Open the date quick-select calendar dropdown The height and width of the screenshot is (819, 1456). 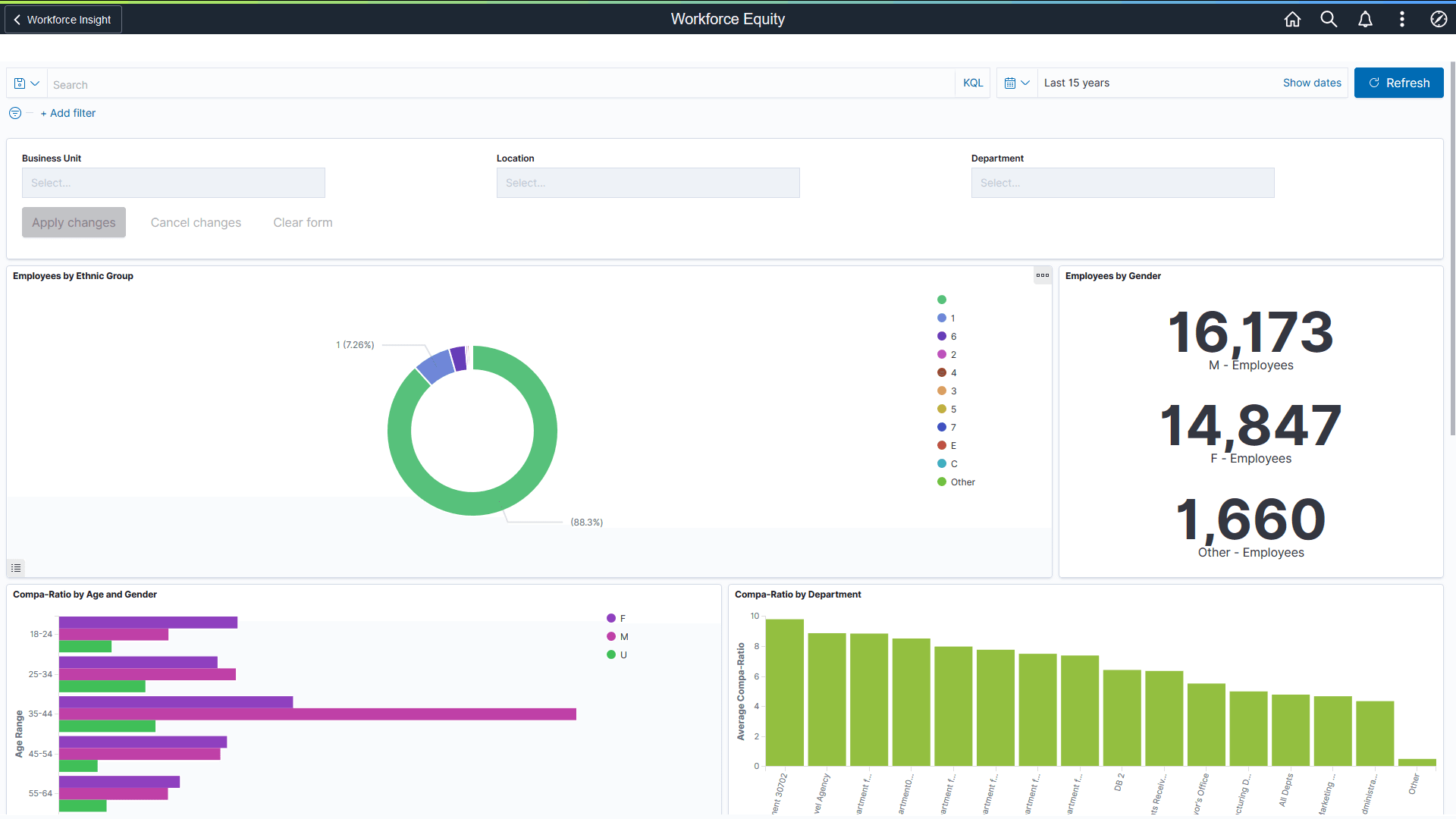1017,83
